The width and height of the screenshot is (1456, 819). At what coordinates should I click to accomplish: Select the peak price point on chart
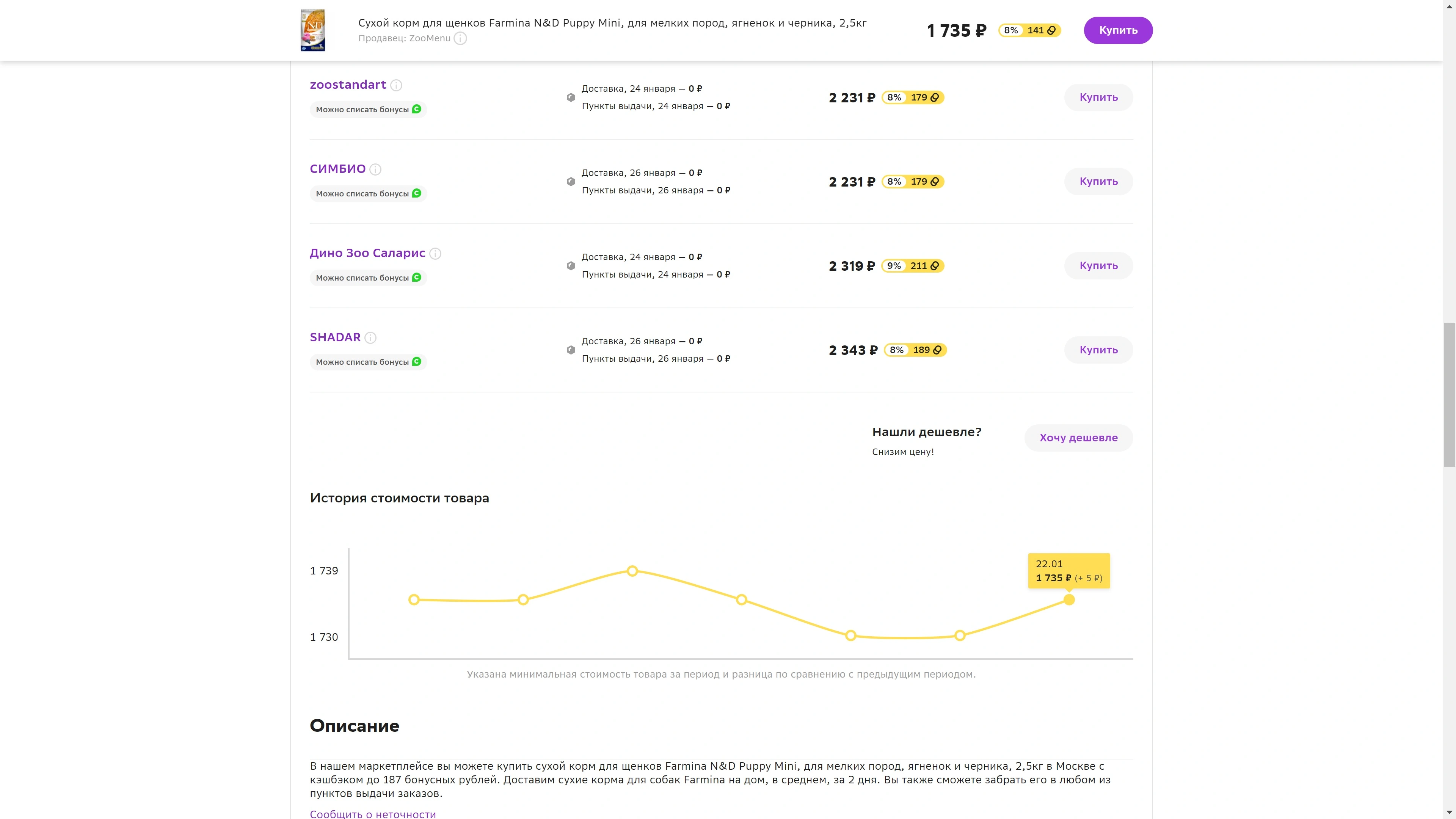(632, 571)
